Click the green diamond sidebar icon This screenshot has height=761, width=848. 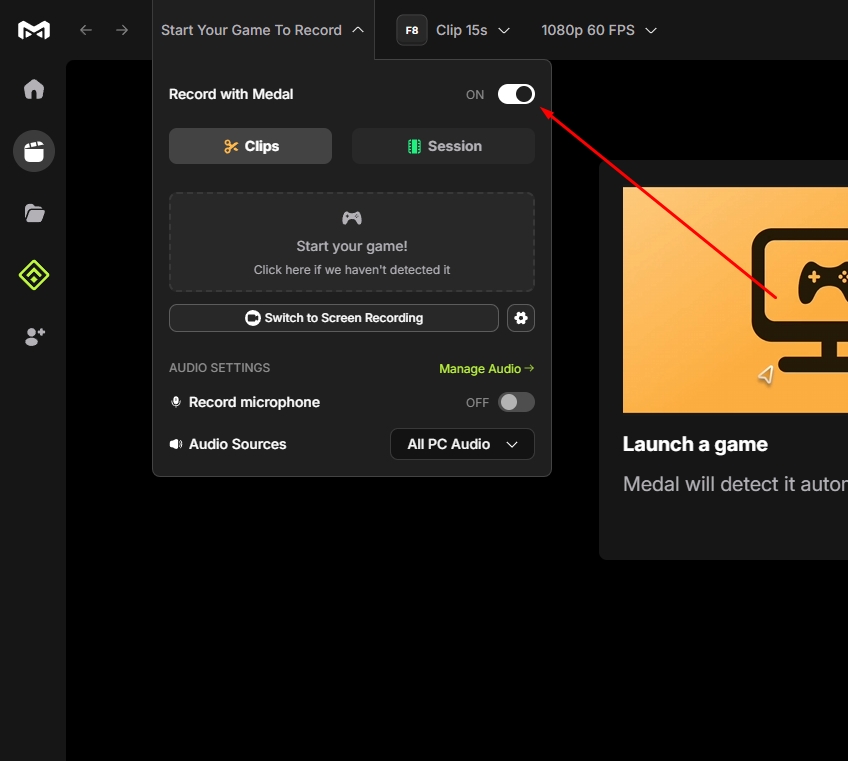pos(34,275)
